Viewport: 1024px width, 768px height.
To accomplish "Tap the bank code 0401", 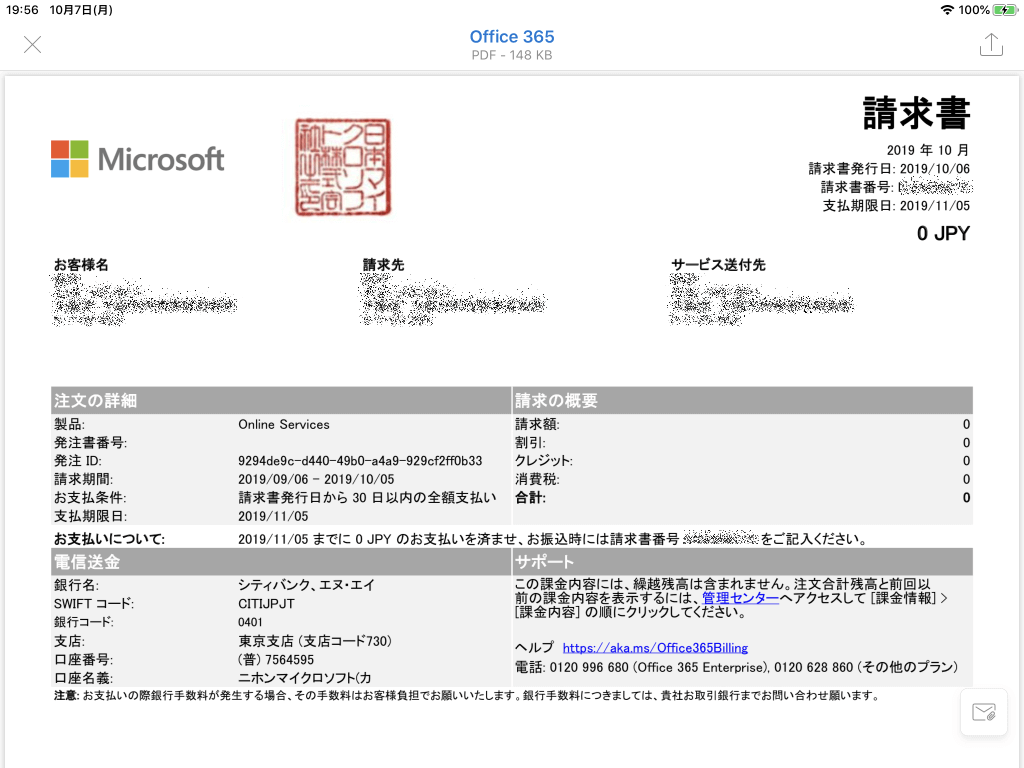I will [x=250, y=622].
